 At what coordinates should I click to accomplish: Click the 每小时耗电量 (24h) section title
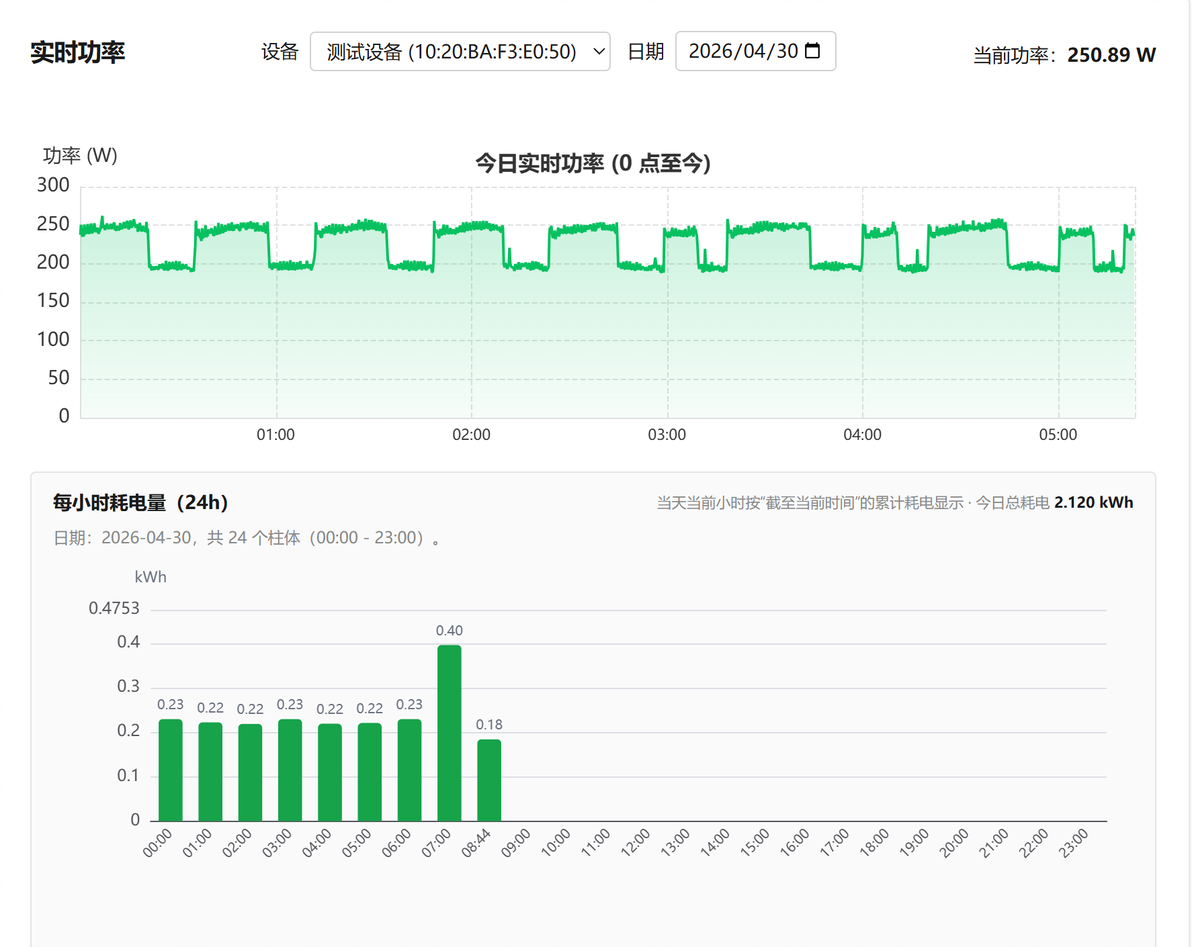(141, 502)
